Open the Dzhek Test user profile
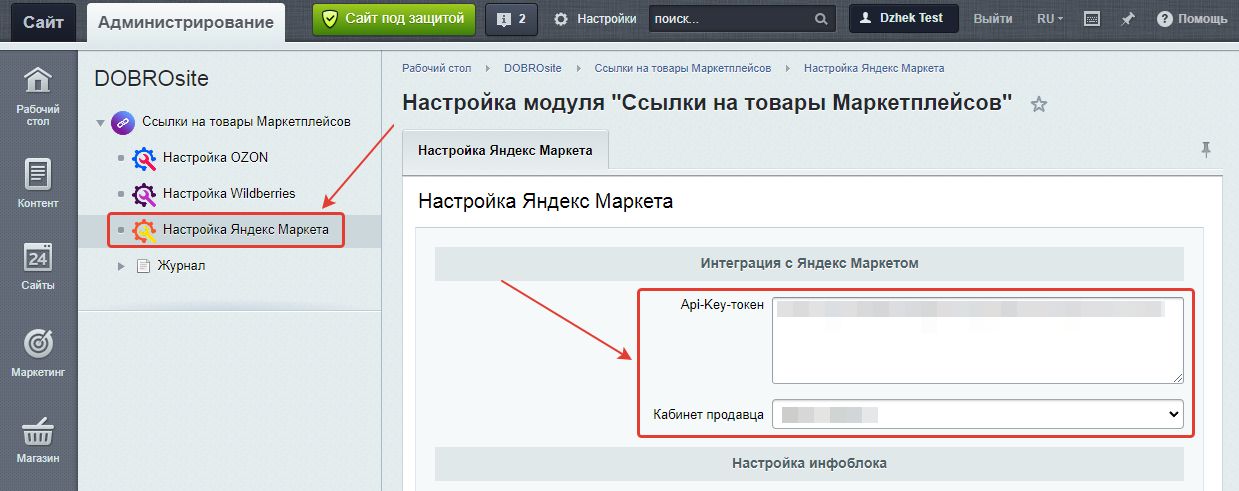The height and width of the screenshot is (491, 1239). tap(903, 19)
